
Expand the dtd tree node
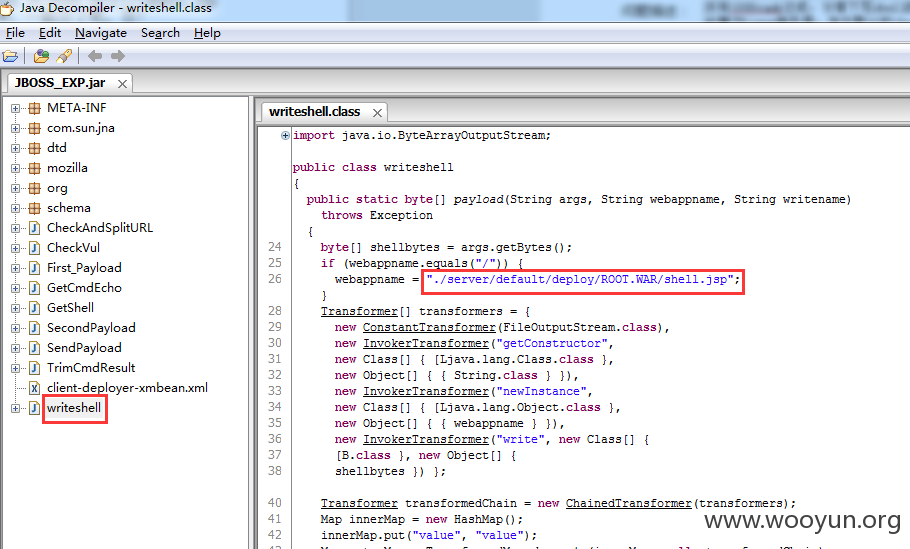coord(16,148)
